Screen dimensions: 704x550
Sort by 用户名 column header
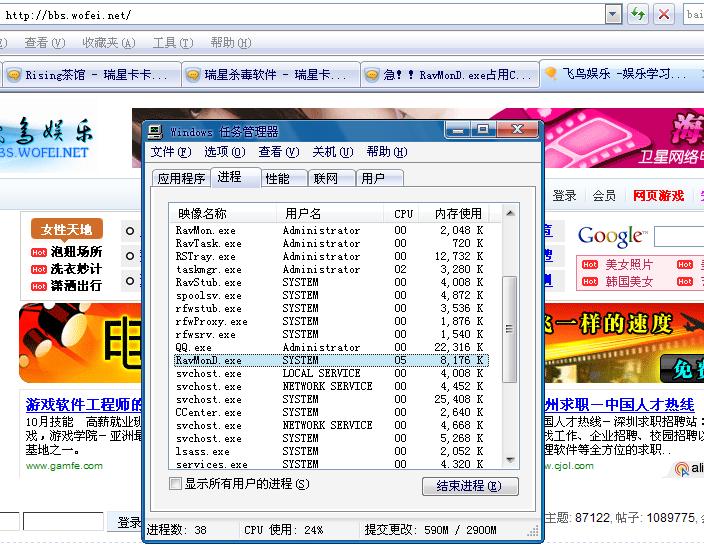[330, 214]
